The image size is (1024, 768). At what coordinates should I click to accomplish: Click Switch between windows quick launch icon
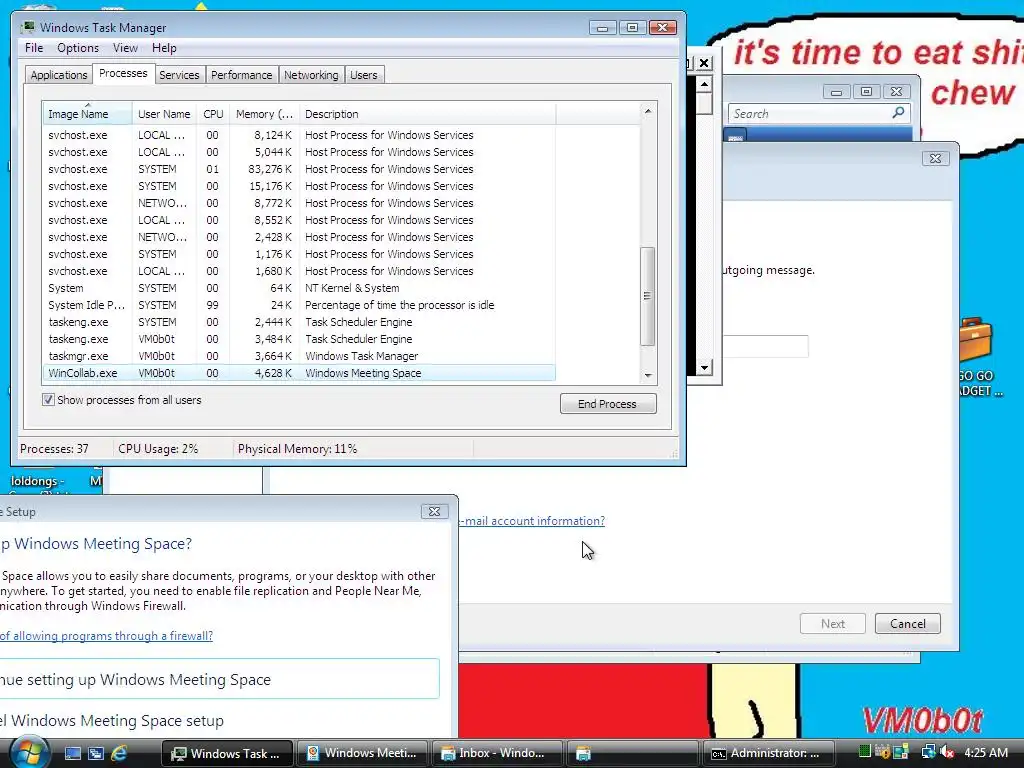coord(96,753)
